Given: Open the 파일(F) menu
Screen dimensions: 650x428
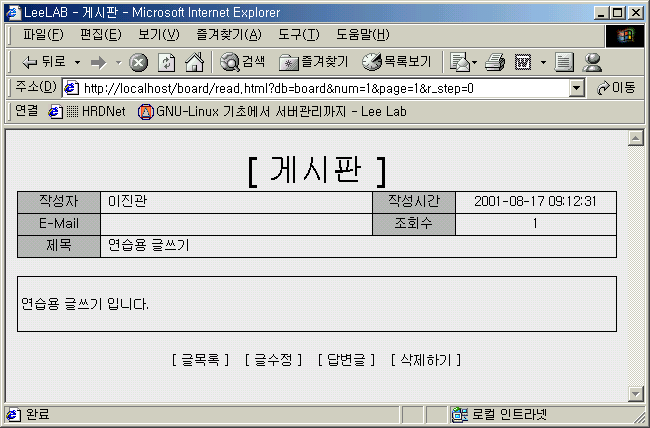Looking at the screenshot, I should click(43, 35).
